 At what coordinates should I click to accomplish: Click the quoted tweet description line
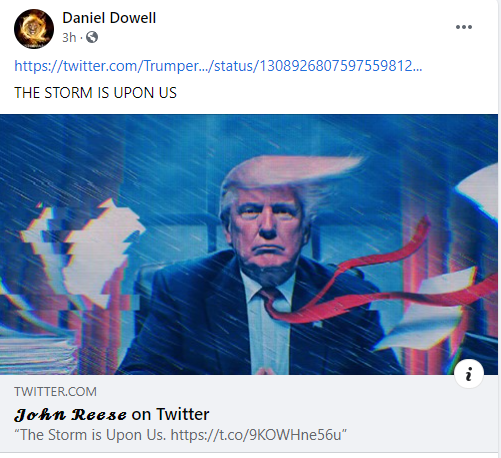point(180,435)
